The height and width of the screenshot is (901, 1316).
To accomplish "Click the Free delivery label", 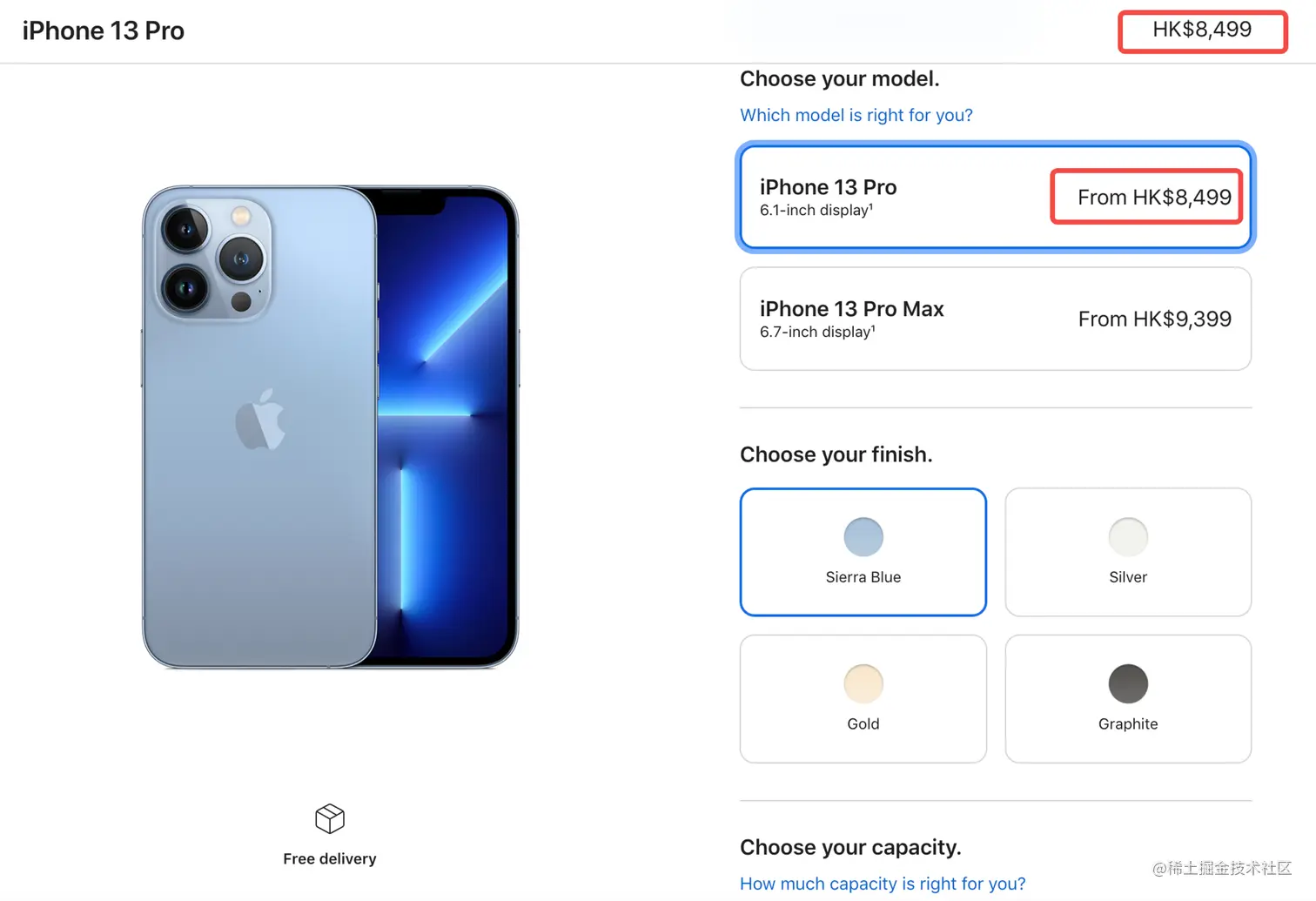I will point(330,859).
